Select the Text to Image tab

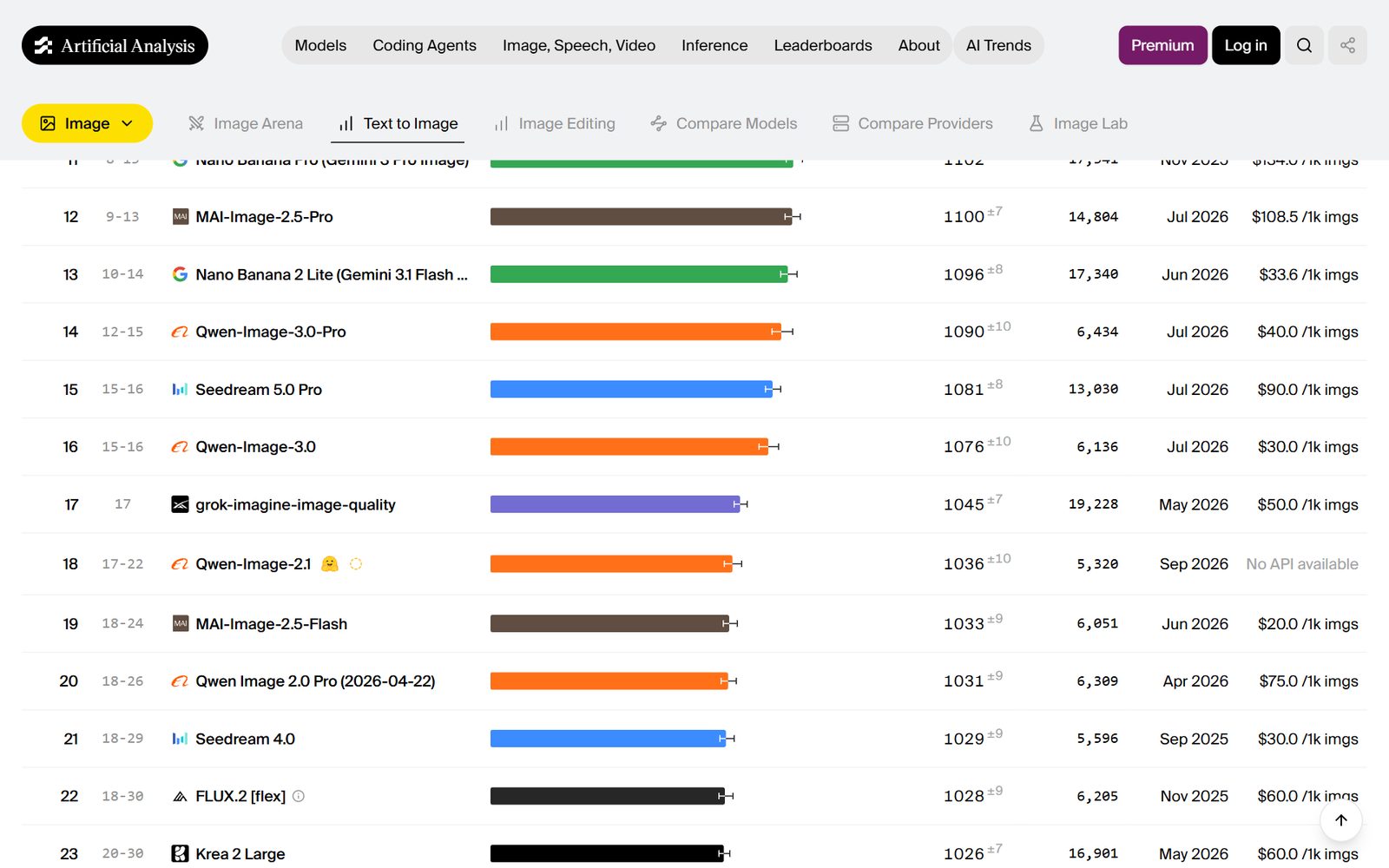tap(398, 123)
